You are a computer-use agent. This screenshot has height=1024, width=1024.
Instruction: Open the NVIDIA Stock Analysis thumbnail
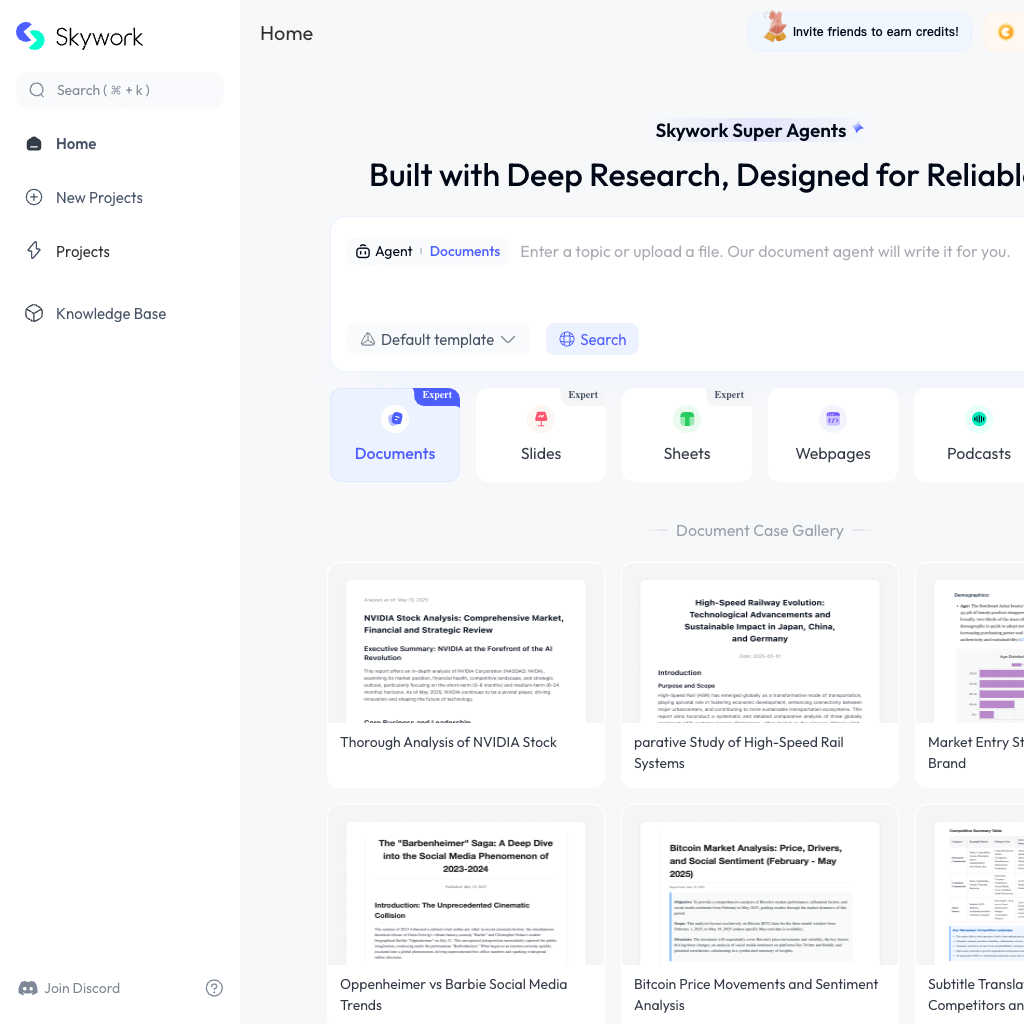(466, 651)
